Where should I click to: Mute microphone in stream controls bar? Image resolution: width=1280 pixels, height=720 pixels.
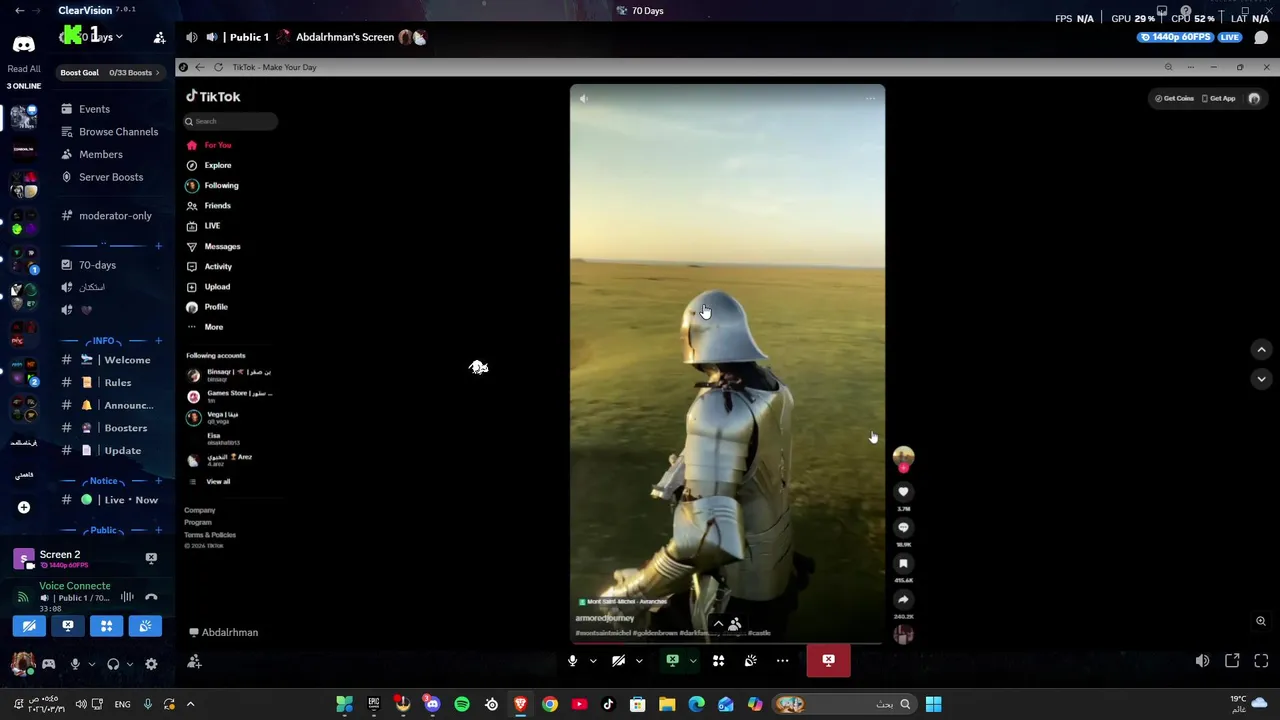[x=572, y=660]
